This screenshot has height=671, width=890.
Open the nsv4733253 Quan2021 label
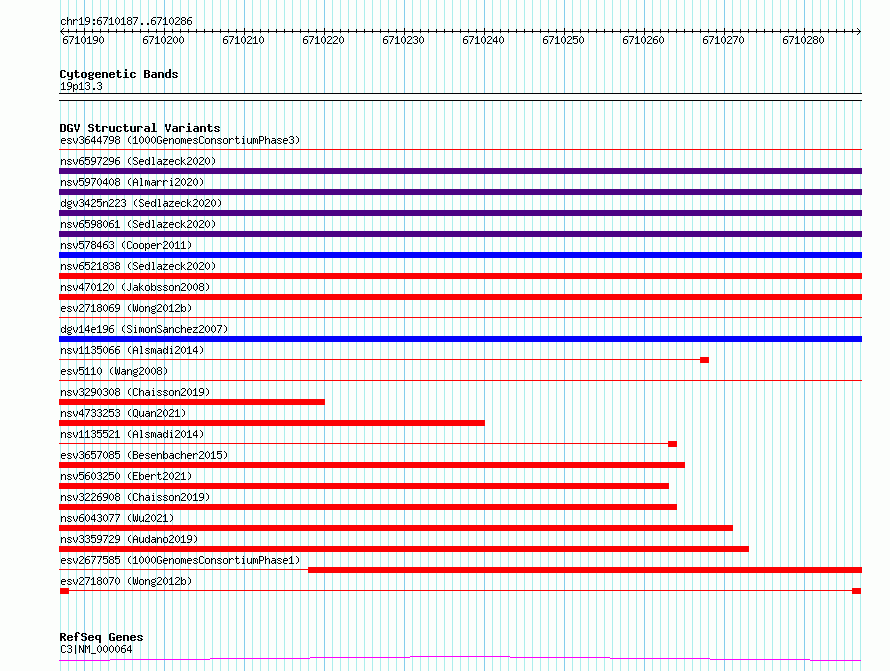coord(123,413)
